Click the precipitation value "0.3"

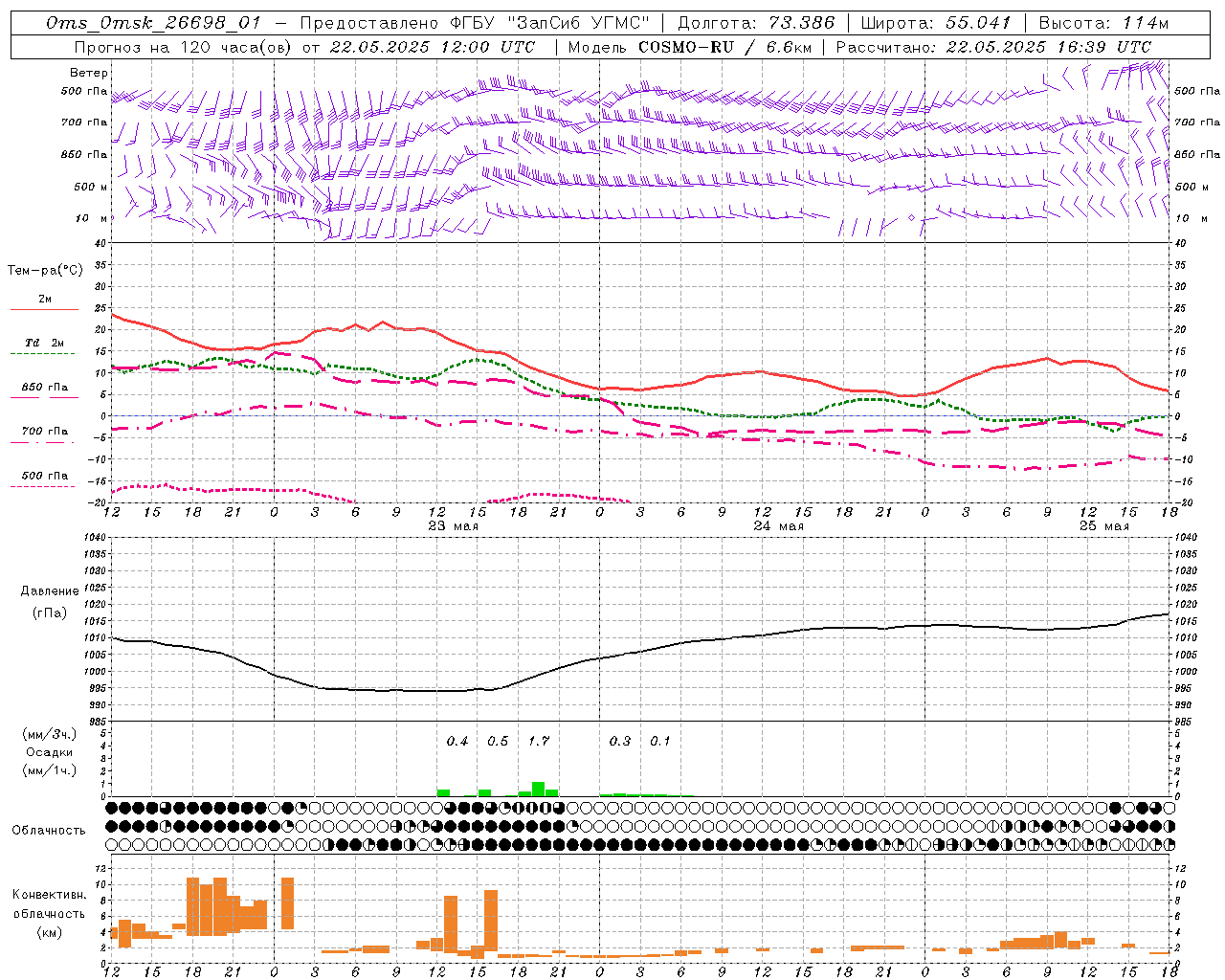point(620,741)
